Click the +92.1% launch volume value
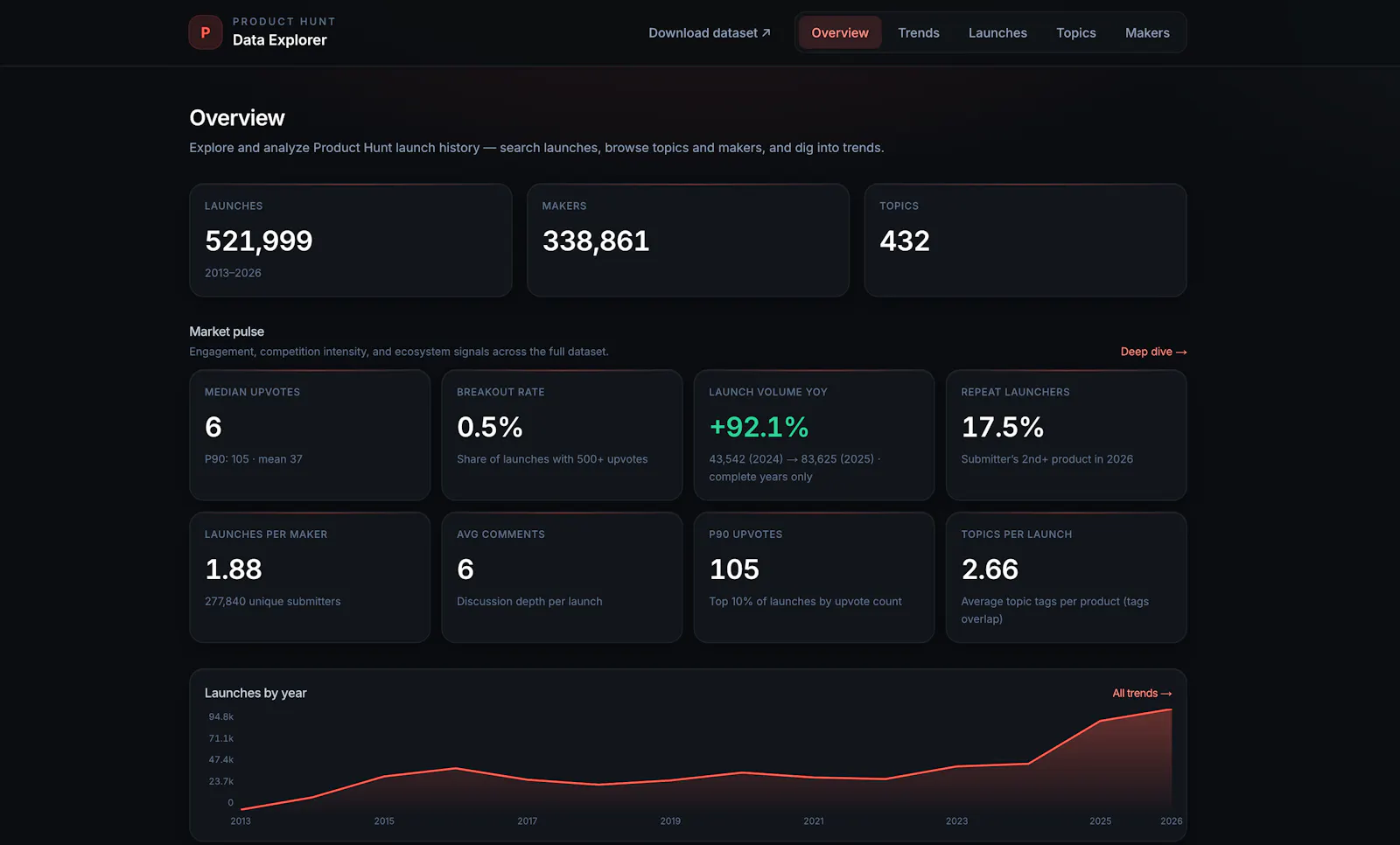 click(759, 427)
